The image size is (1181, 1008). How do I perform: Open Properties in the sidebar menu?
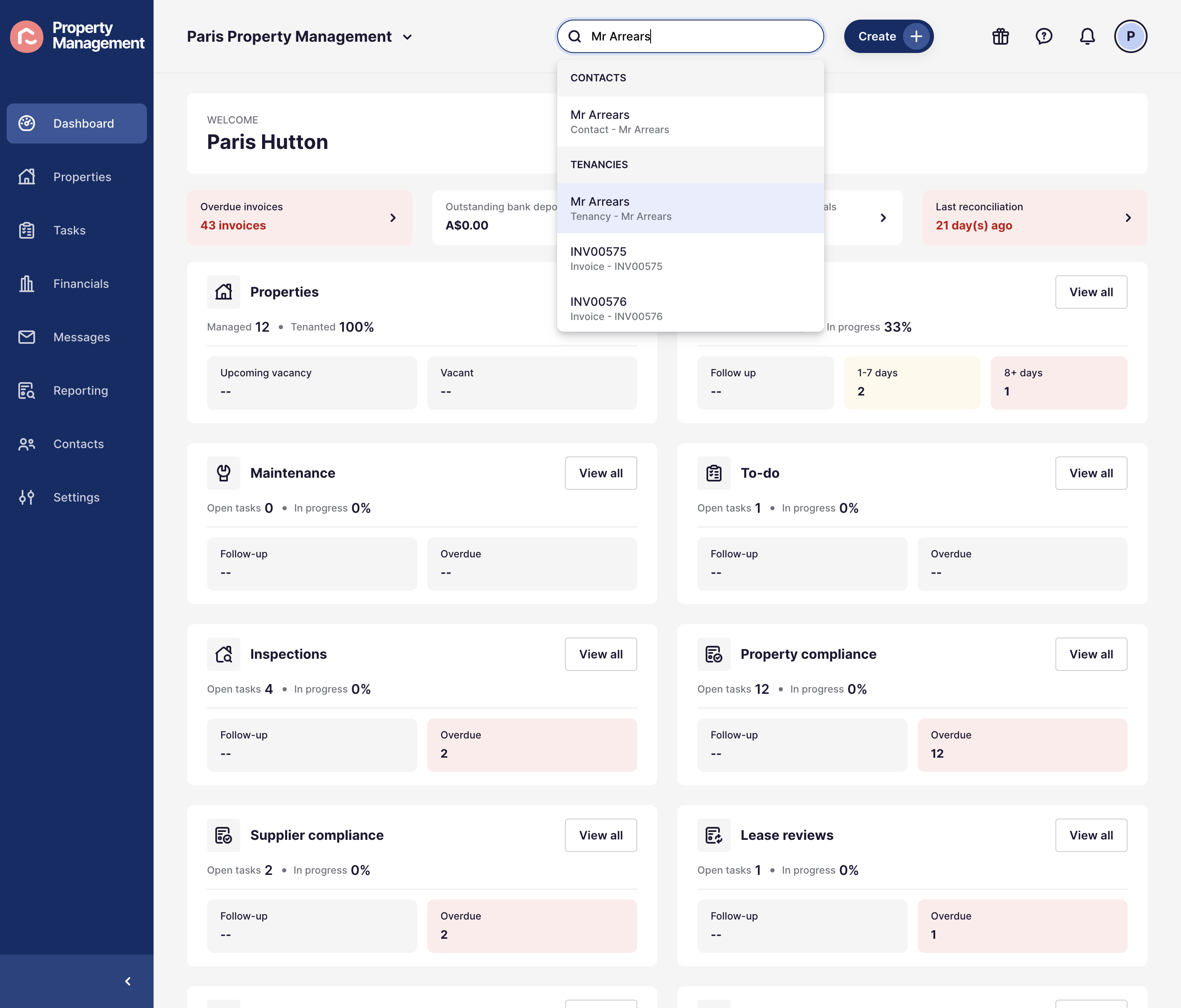[x=76, y=176]
